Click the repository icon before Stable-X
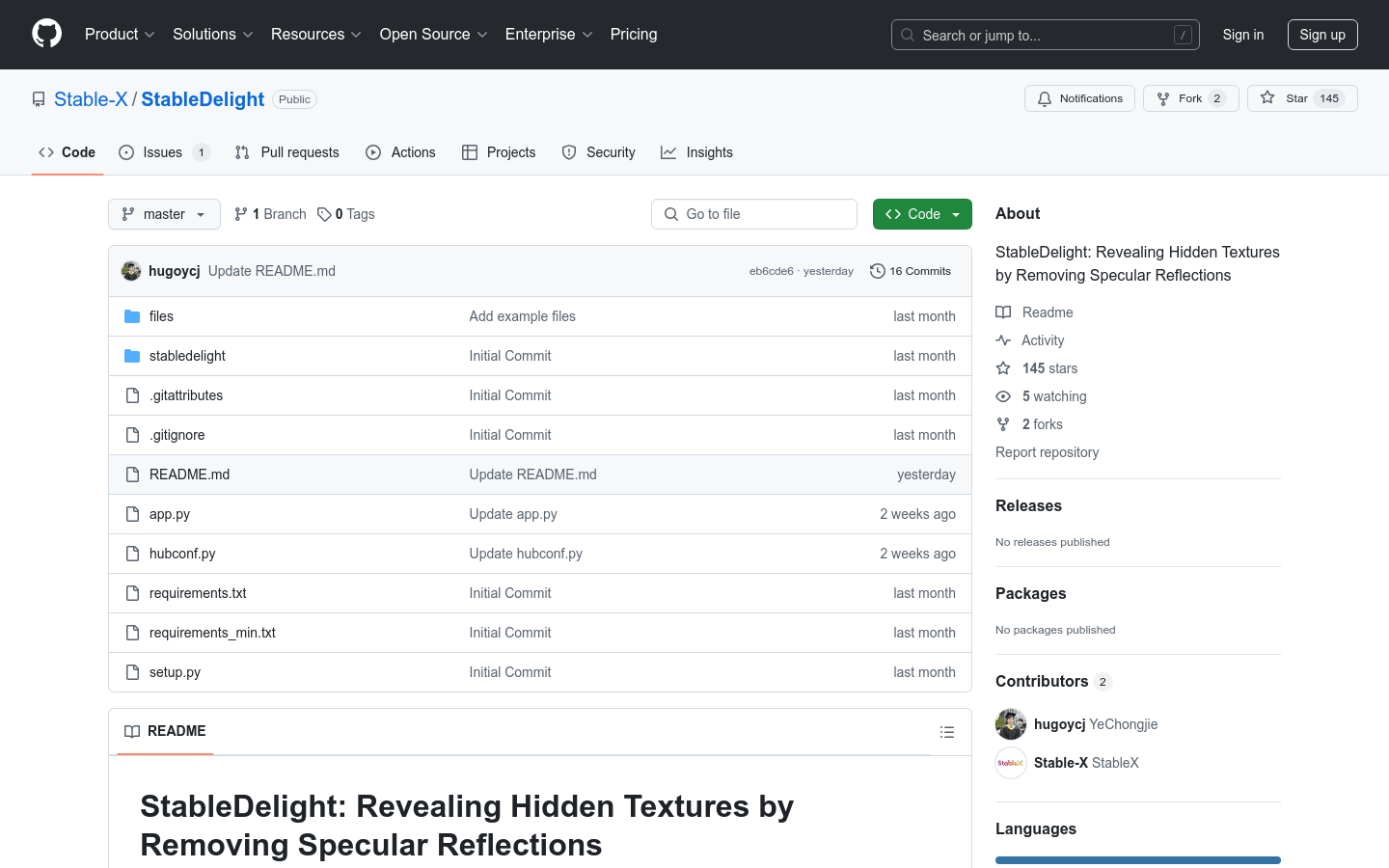 (x=39, y=99)
